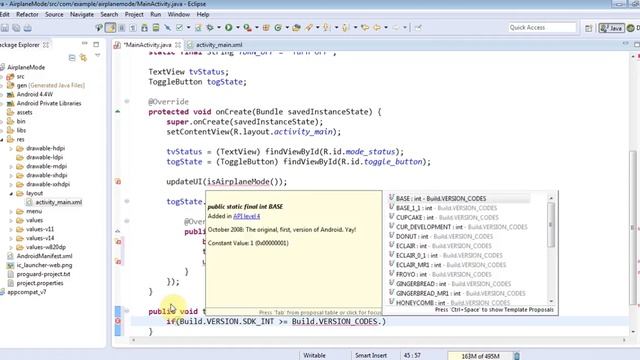Expand the drawable-hdpi folder
Screen dimensions: 640x360
coord(11,149)
